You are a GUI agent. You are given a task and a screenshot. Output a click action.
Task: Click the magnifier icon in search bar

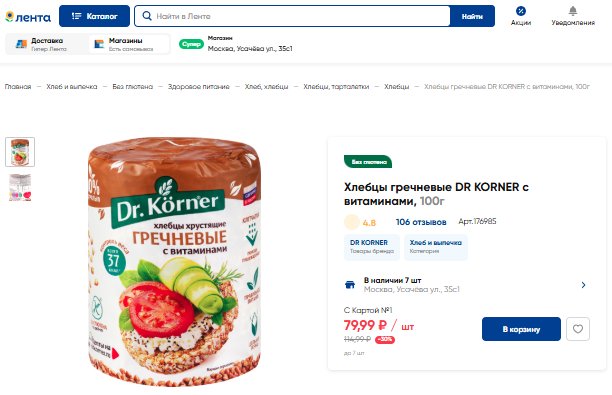click(x=147, y=16)
